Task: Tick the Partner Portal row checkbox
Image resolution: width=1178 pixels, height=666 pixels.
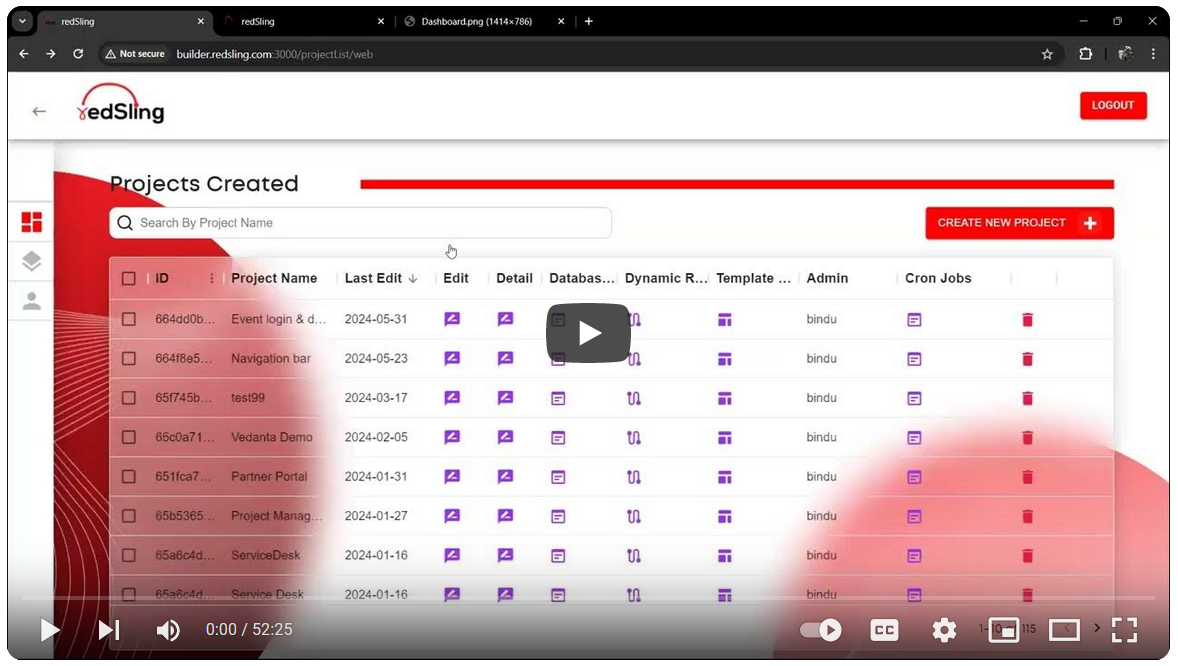Action: [x=128, y=477]
